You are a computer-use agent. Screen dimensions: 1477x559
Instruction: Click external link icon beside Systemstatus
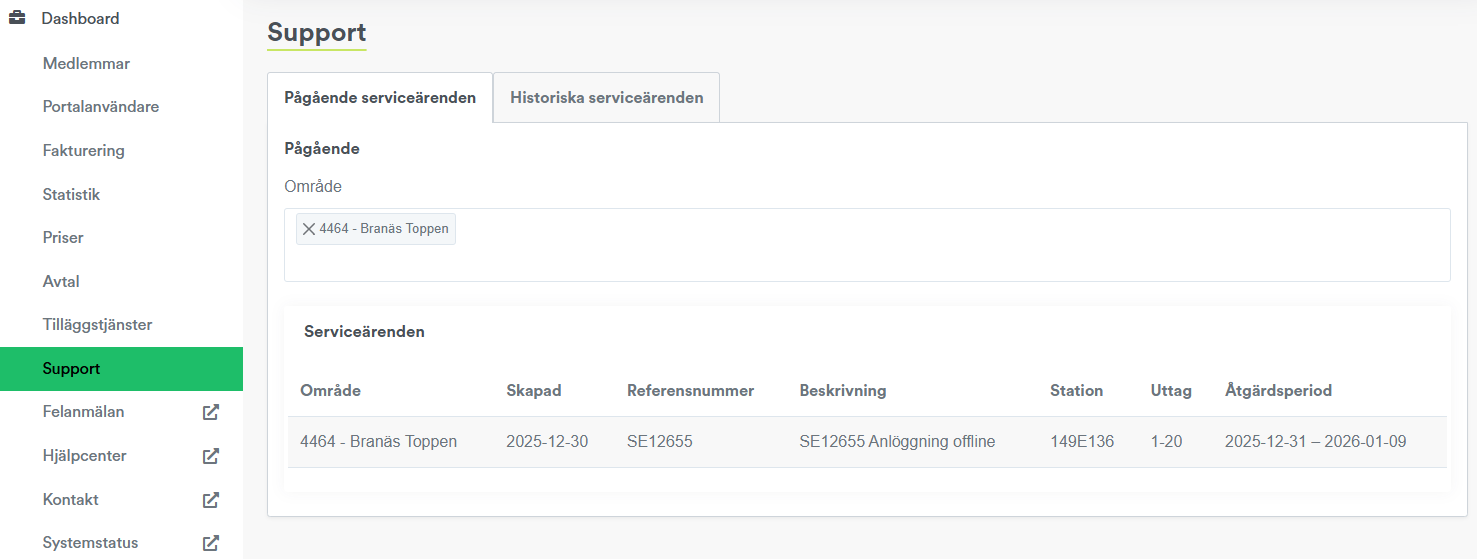[210, 543]
